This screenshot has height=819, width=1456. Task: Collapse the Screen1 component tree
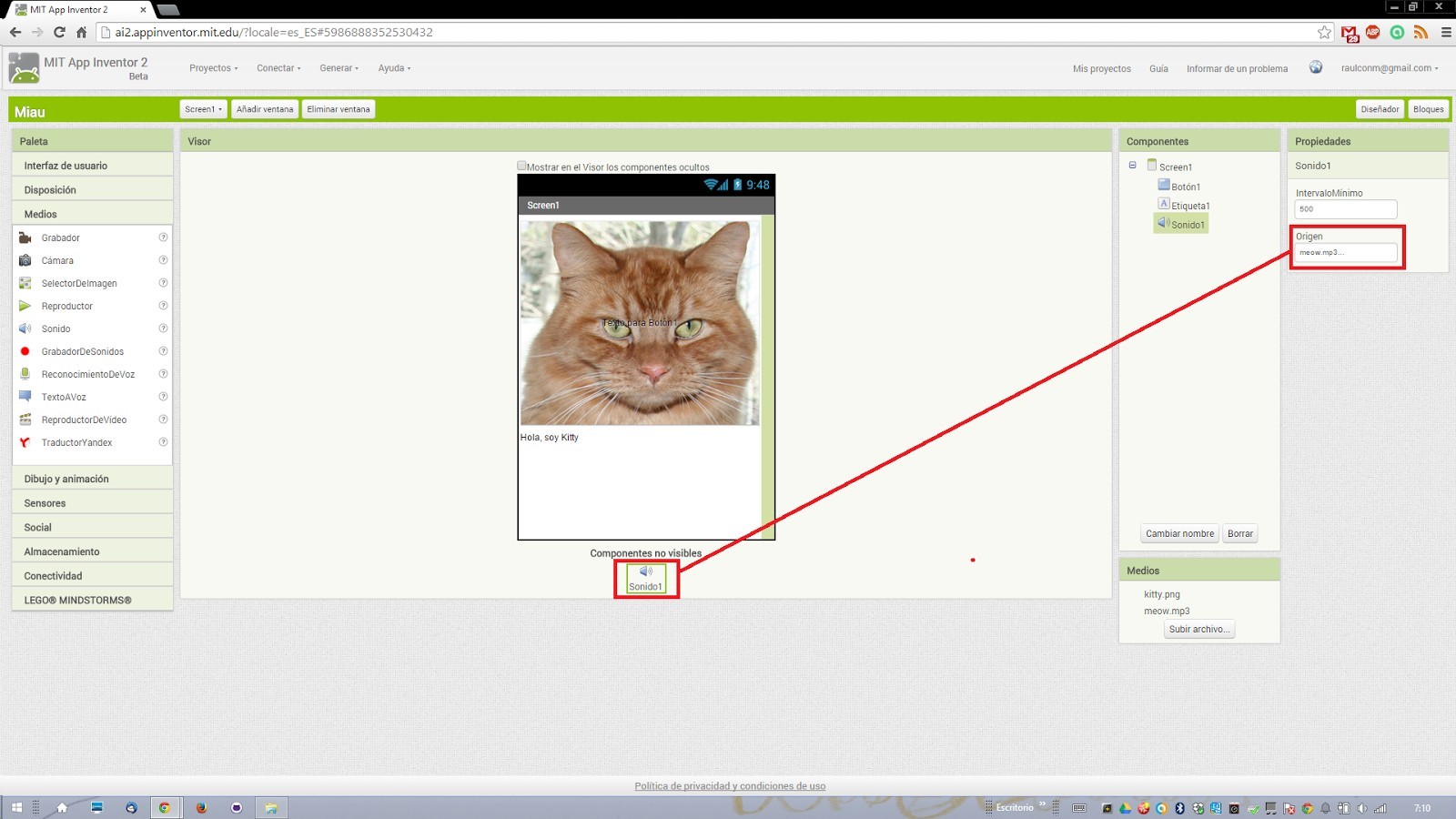[1132, 166]
